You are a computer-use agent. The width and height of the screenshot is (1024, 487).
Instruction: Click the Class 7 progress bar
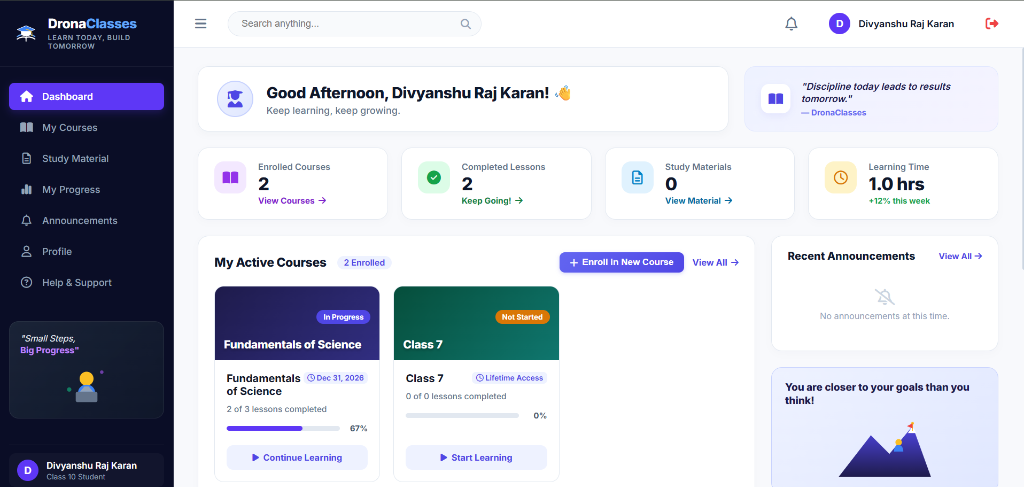[x=462, y=415]
